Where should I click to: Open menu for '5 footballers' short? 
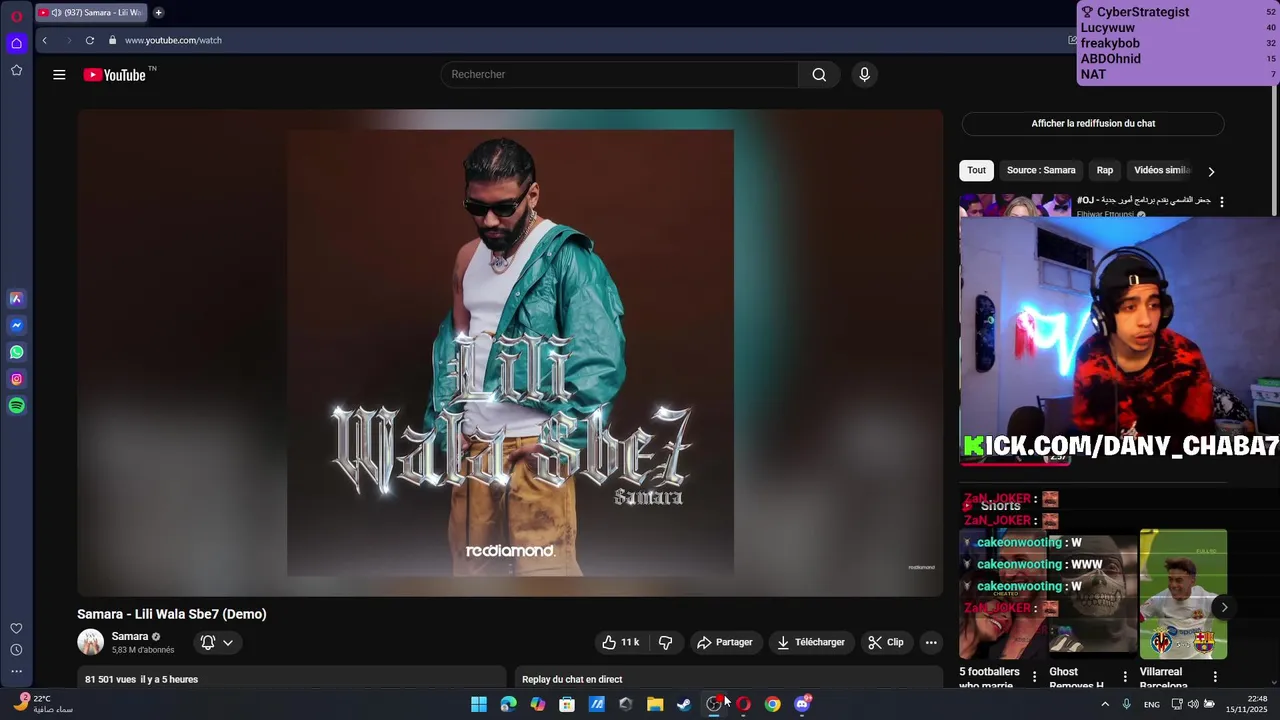(1034, 677)
